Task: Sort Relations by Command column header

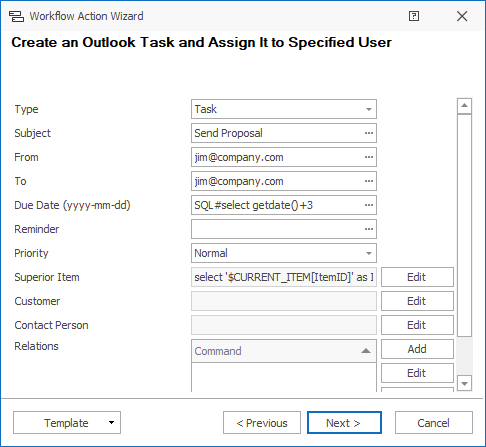Action: (284, 351)
